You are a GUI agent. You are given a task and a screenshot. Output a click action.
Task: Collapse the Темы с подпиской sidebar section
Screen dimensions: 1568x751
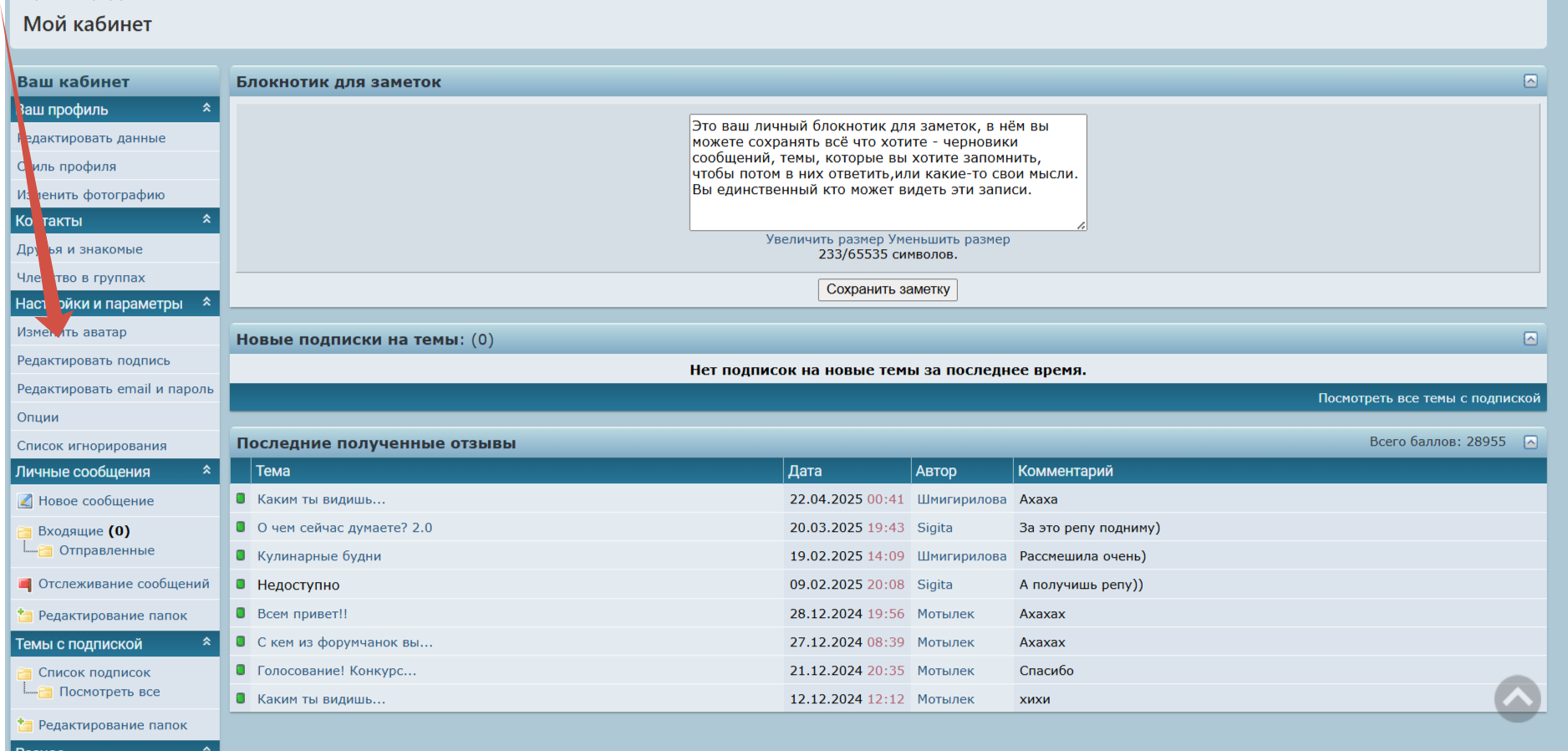[x=206, y=642]
